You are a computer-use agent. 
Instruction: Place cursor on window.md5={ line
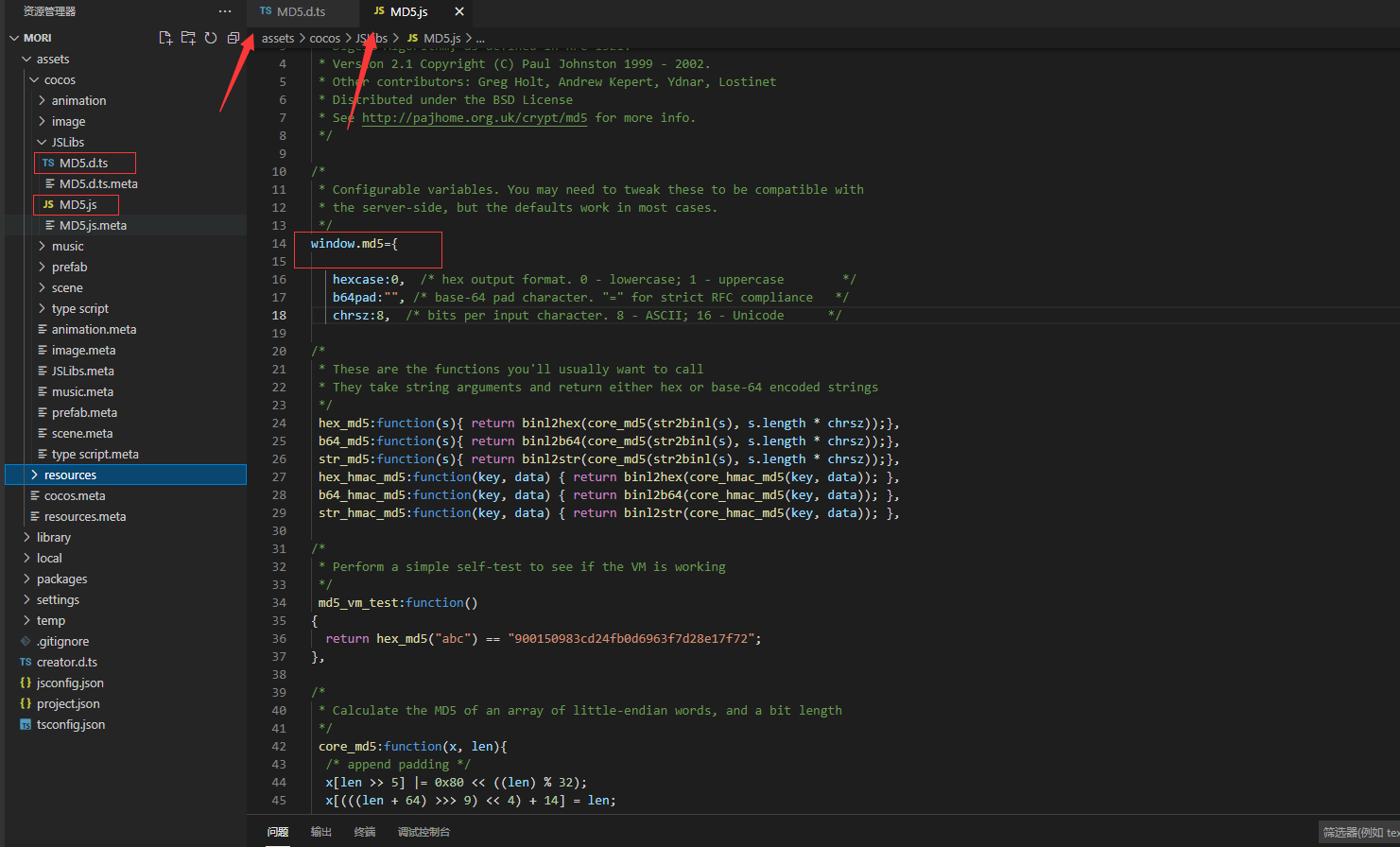pos(354,244)
